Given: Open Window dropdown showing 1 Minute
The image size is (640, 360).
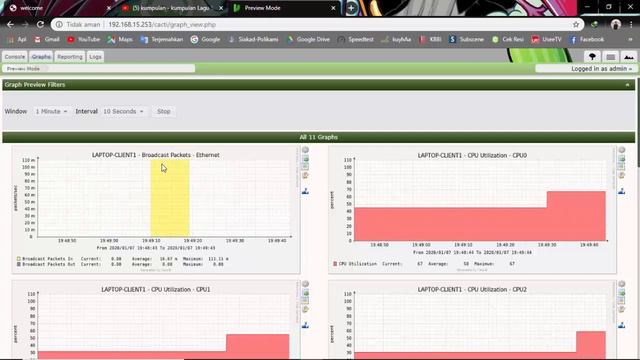Looking at the screenshot, I should [x=51, y=111].
